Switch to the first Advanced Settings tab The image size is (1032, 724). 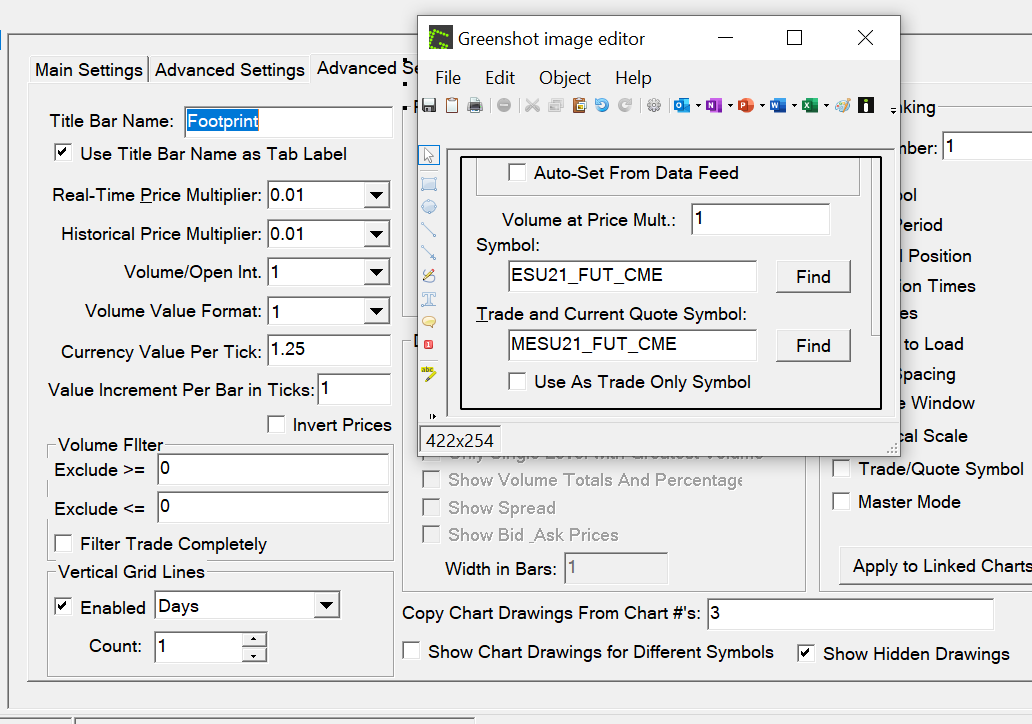coord(230,70)
